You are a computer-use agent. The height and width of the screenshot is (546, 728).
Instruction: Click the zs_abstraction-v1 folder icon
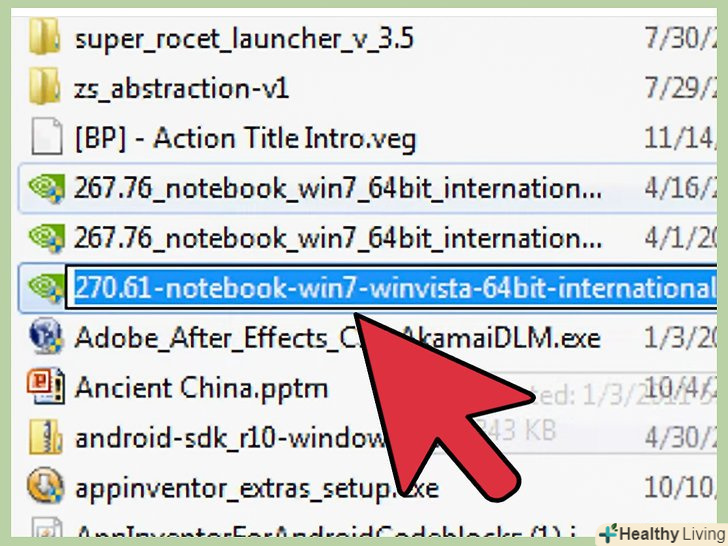click(x=45, y=86)
